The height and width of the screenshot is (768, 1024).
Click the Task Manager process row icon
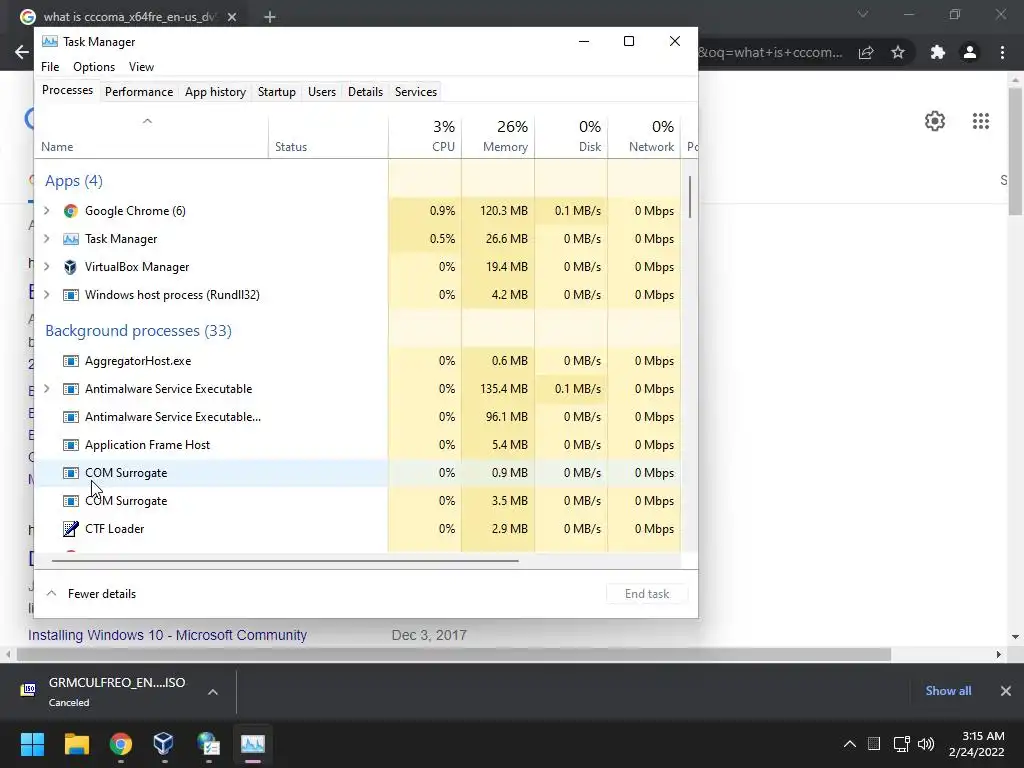pyautogui.click(x=71, y=239)
